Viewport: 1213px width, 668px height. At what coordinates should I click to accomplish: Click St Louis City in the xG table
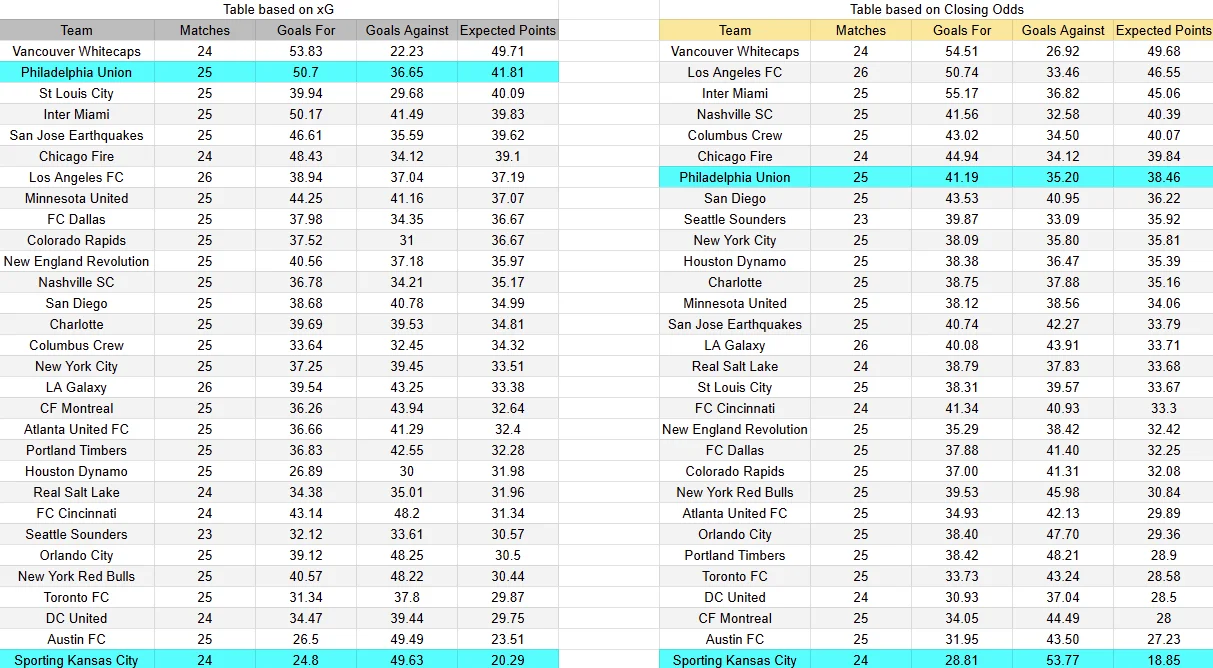click(77, 93)
